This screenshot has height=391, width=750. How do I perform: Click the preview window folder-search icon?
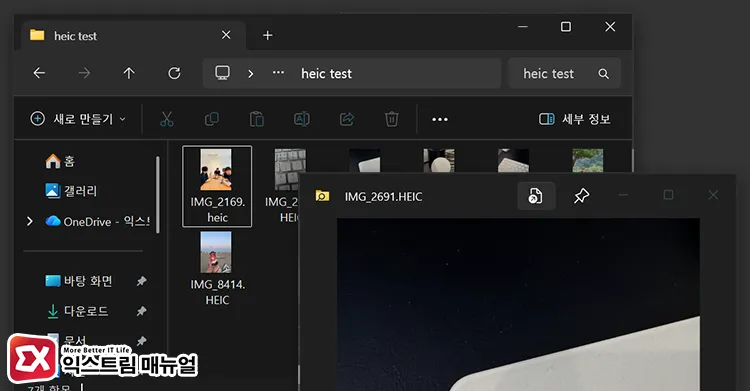click(322, 196)
